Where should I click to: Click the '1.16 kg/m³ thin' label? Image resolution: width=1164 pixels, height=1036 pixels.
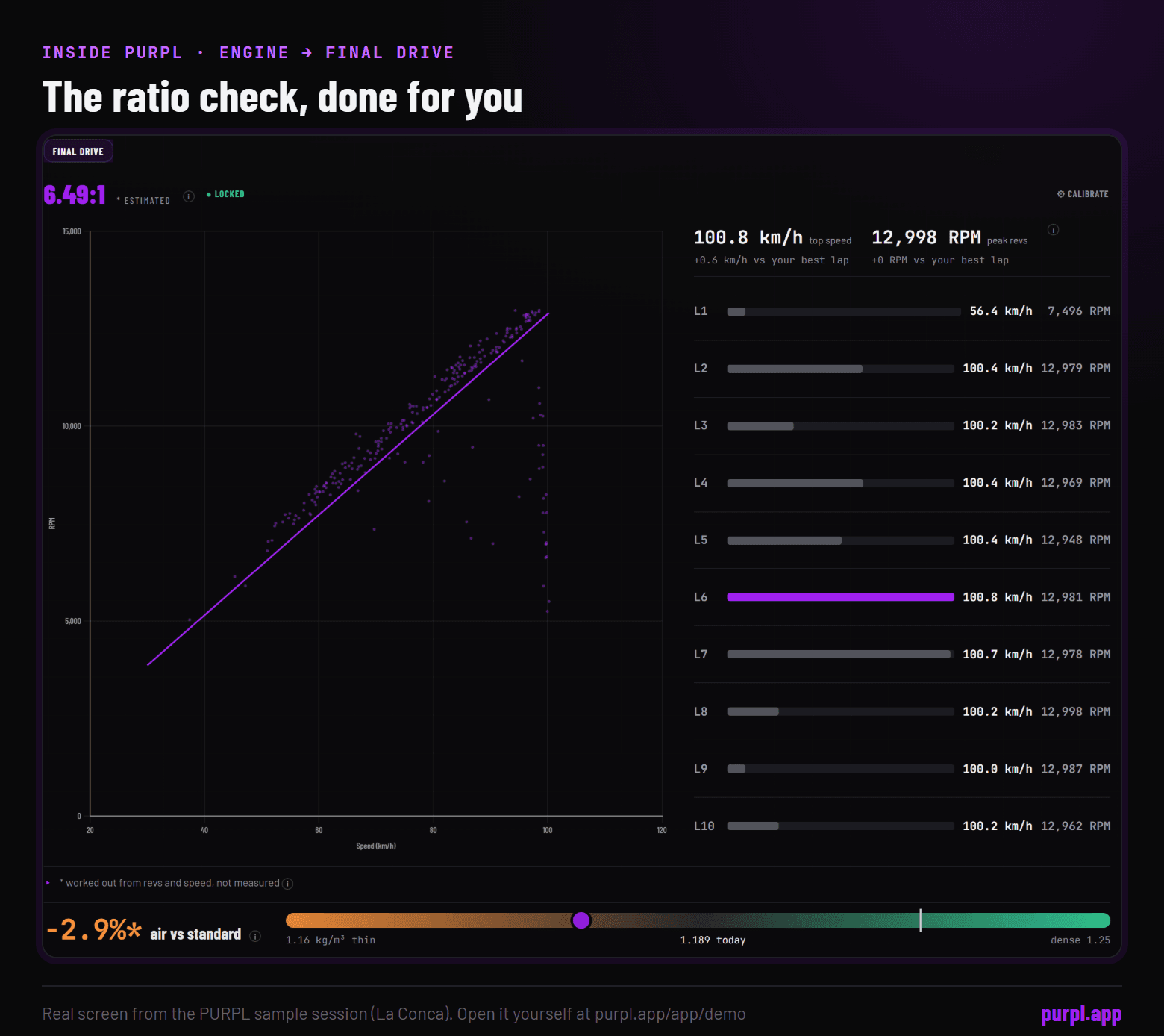click(331, 940)
